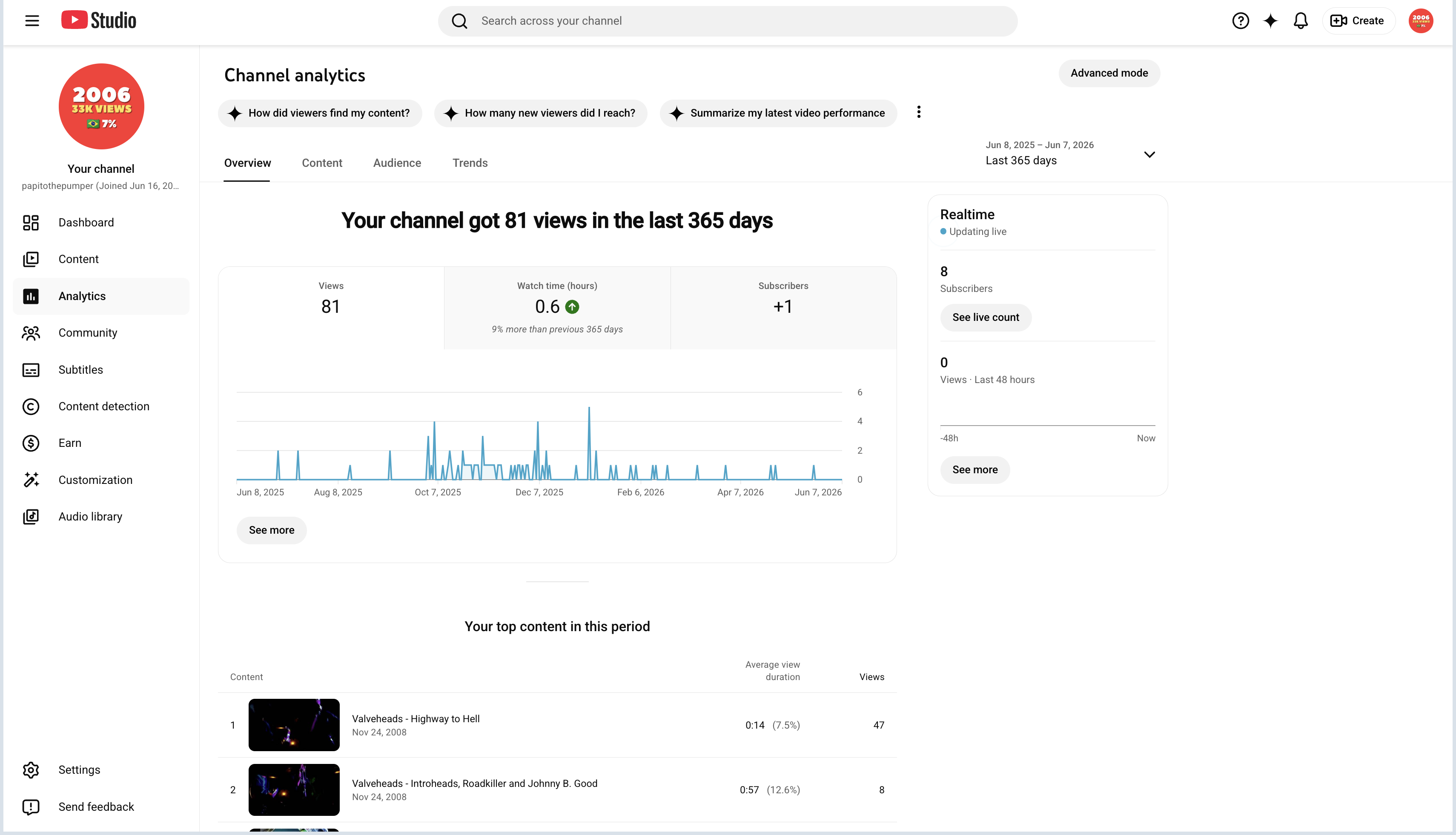Click the Customization magic wand icon
The width and height of the screenshot is (1456, 835).
coord(31,480)
